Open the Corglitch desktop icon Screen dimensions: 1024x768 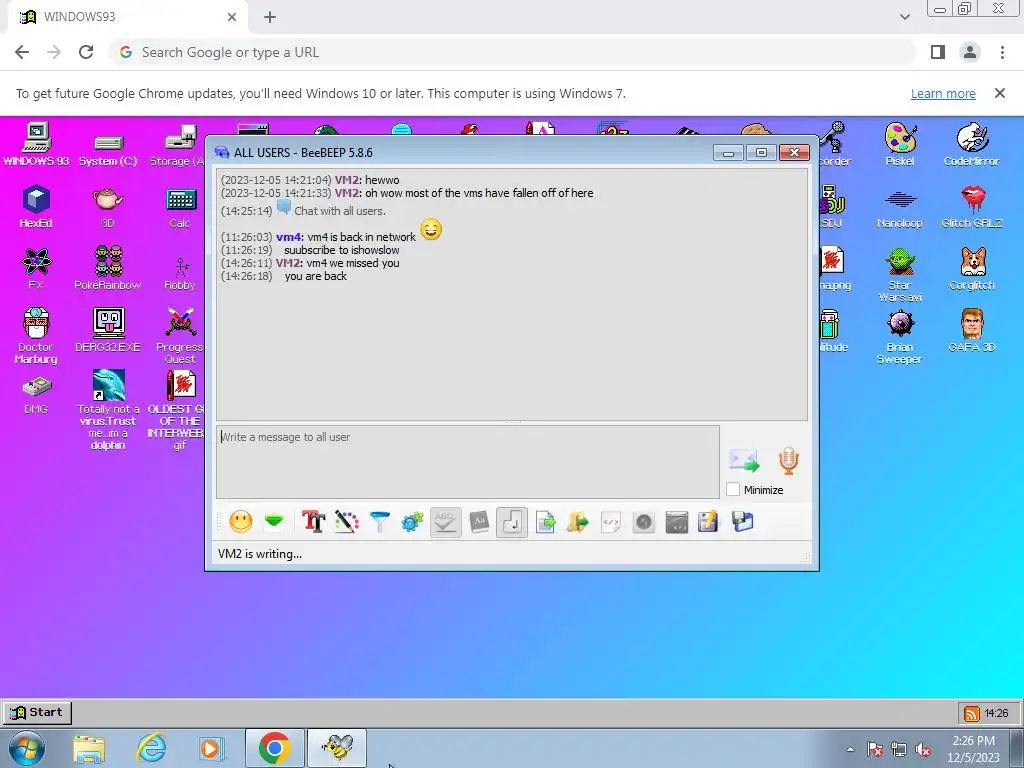[x=971, y=268]
